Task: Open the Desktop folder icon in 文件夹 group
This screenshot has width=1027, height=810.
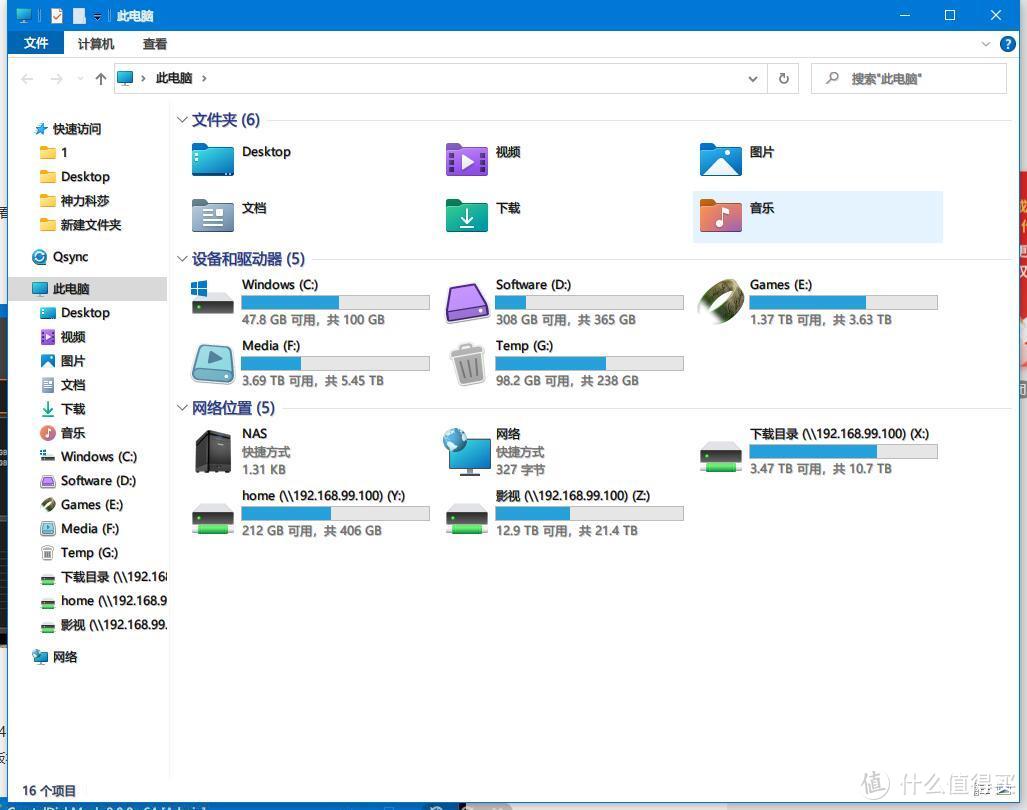Action: 212,160
